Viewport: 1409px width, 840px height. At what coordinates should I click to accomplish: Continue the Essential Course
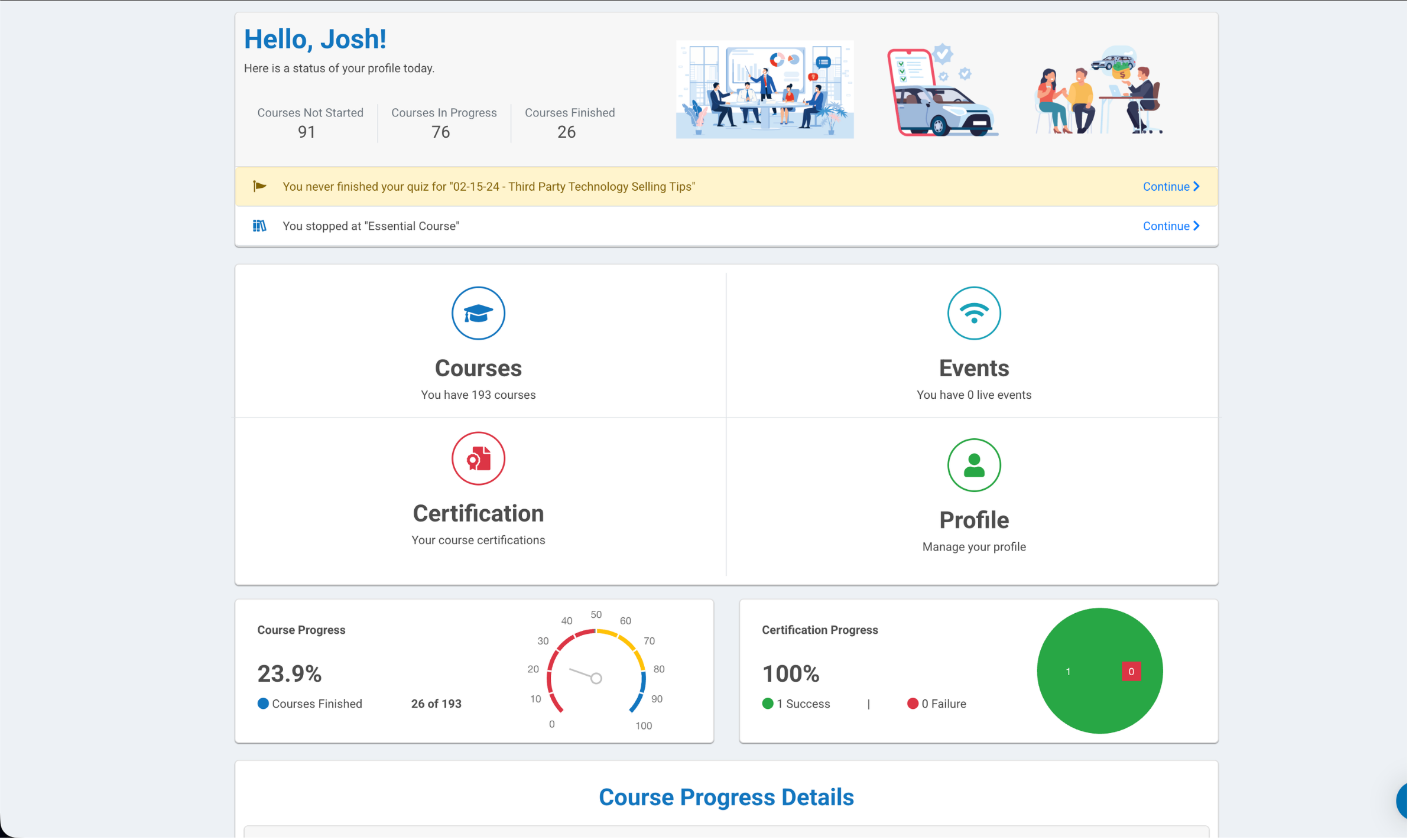[1173, 226]
